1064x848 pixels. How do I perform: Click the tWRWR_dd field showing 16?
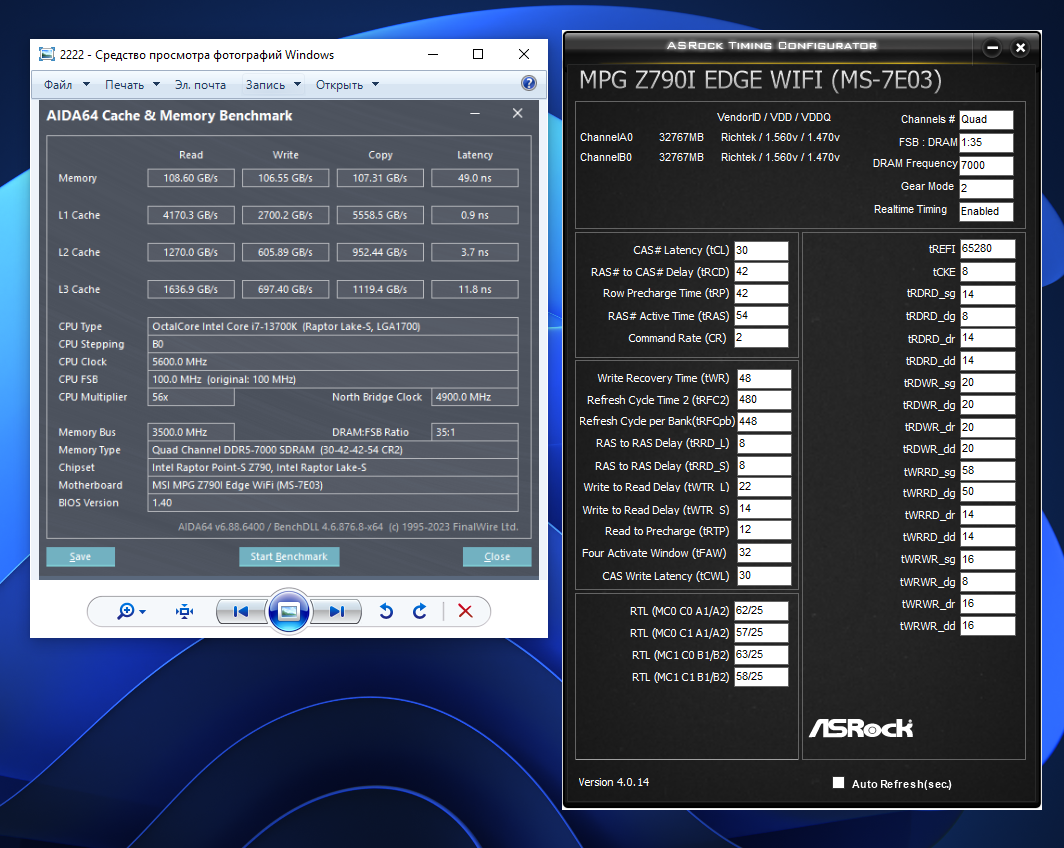987,625
